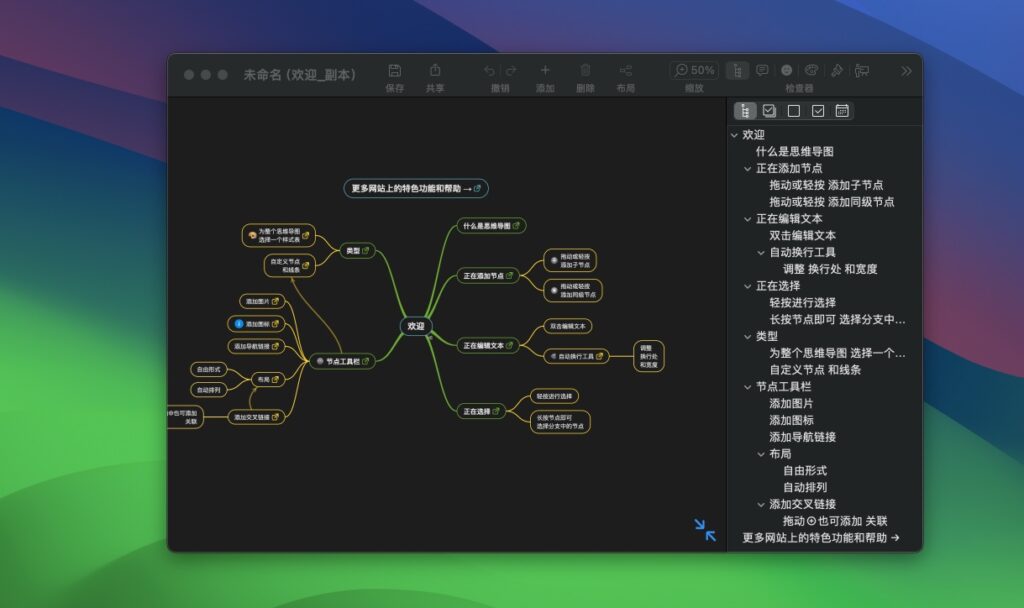The image size is (1024, 608).
Task: Open the stickers inspector
Action: (x=787, y=70)
